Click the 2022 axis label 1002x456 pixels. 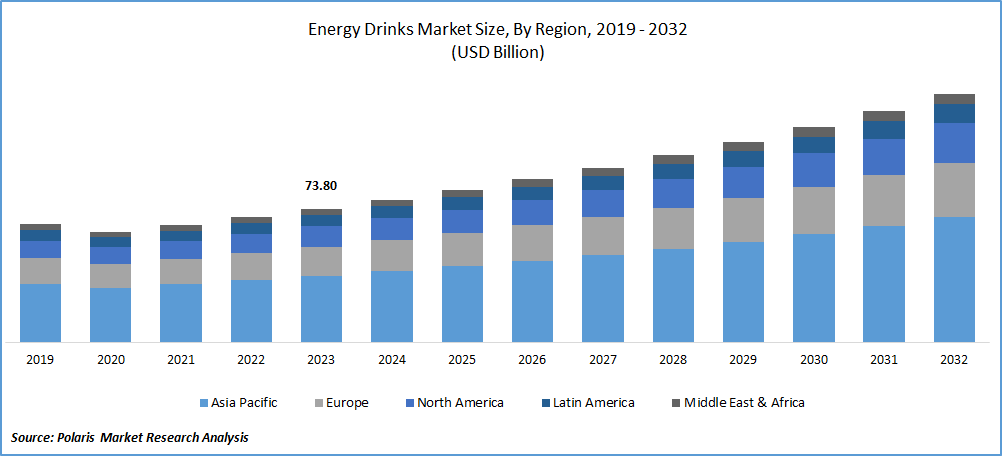251,360
